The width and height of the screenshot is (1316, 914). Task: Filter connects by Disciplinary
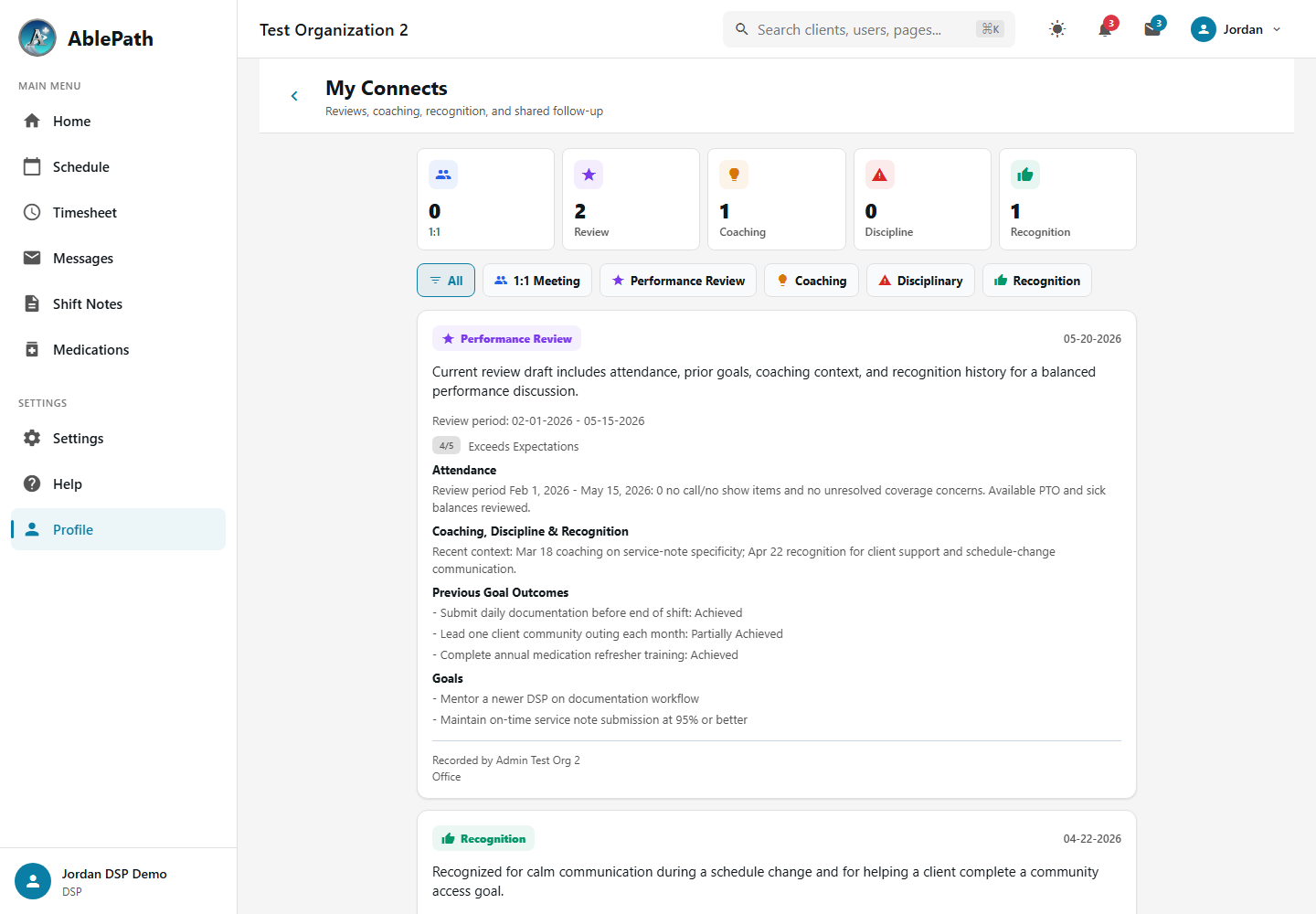920,281
